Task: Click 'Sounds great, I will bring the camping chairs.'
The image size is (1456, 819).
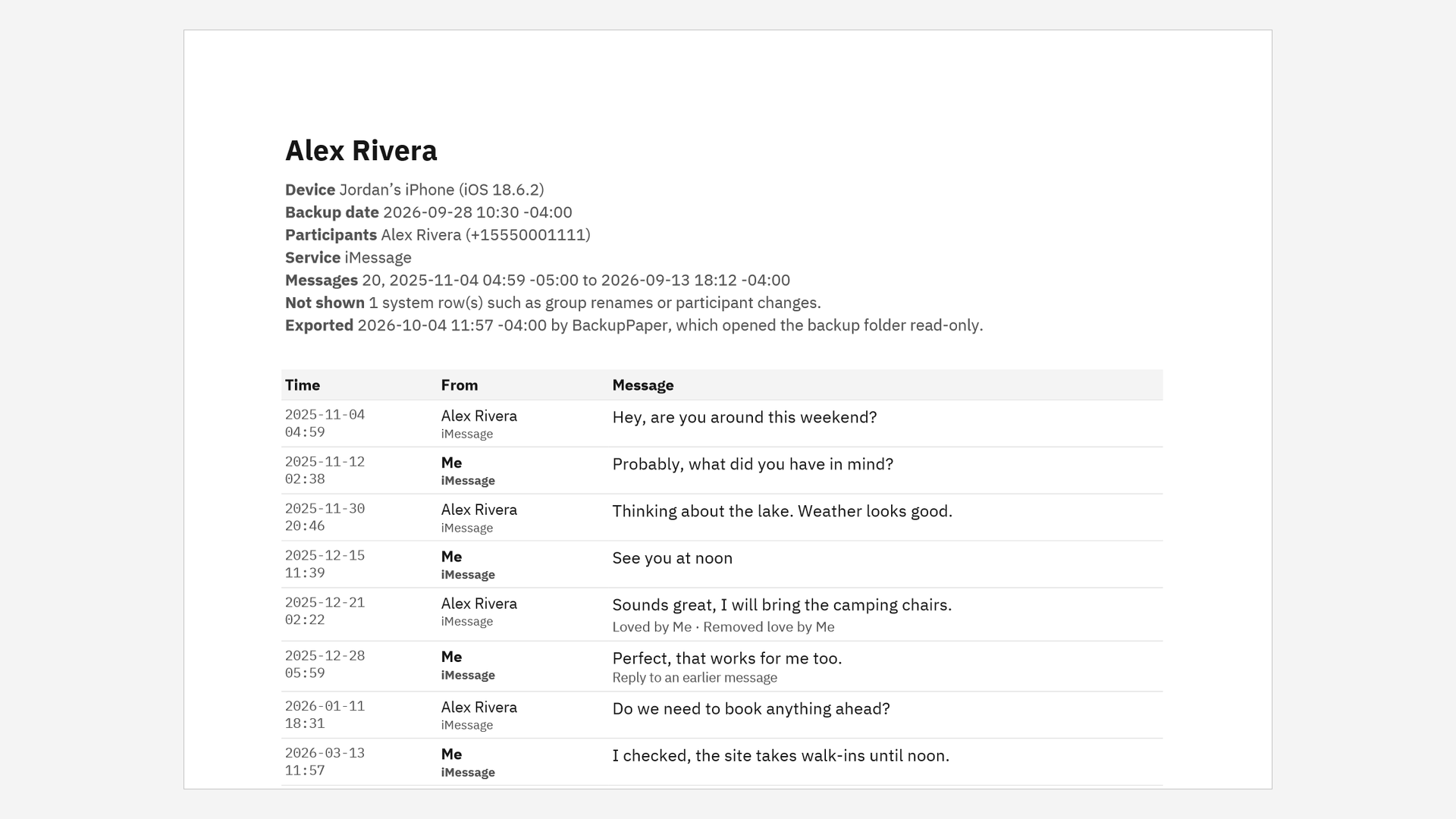Action: (782, 605)
